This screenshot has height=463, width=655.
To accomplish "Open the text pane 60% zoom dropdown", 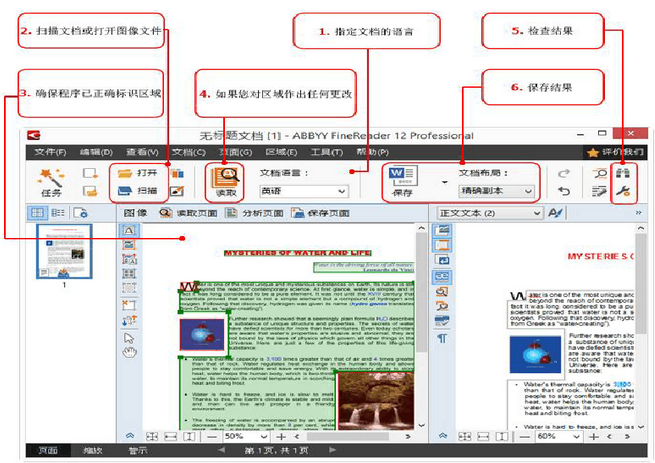I will coord(559,437).
